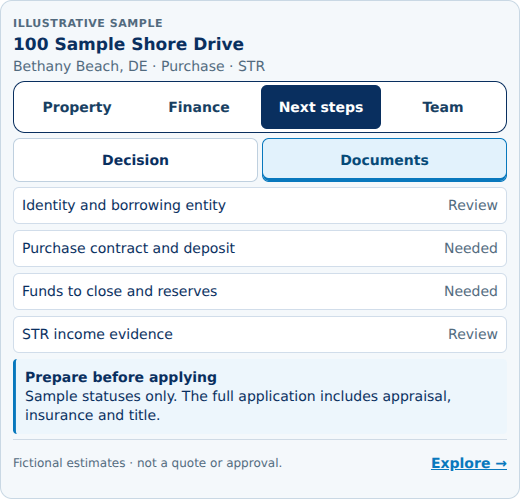This screenshot has height=499, width=520.
Task: Open Purchase contract and deposit row
Action: point(260,248)
